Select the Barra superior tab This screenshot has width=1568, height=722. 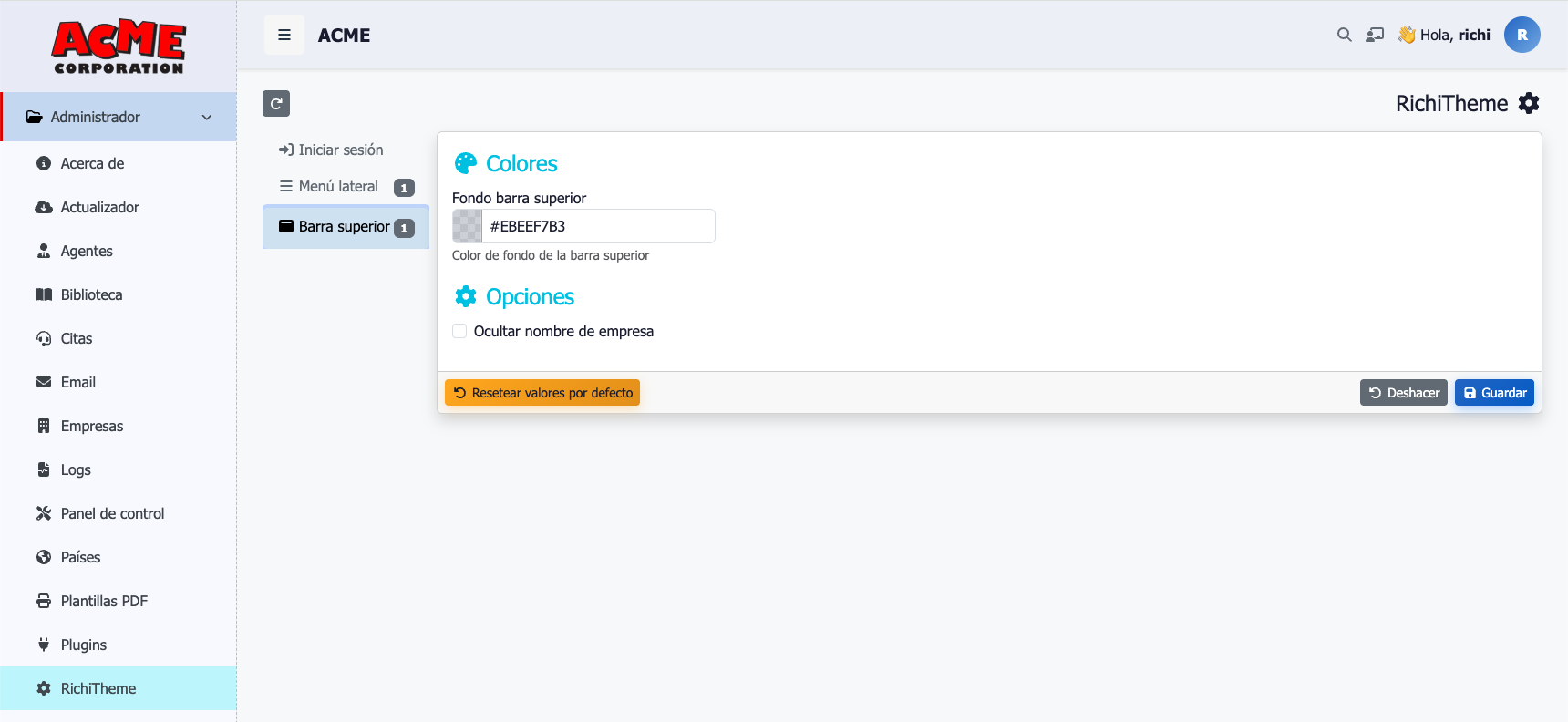345,226
